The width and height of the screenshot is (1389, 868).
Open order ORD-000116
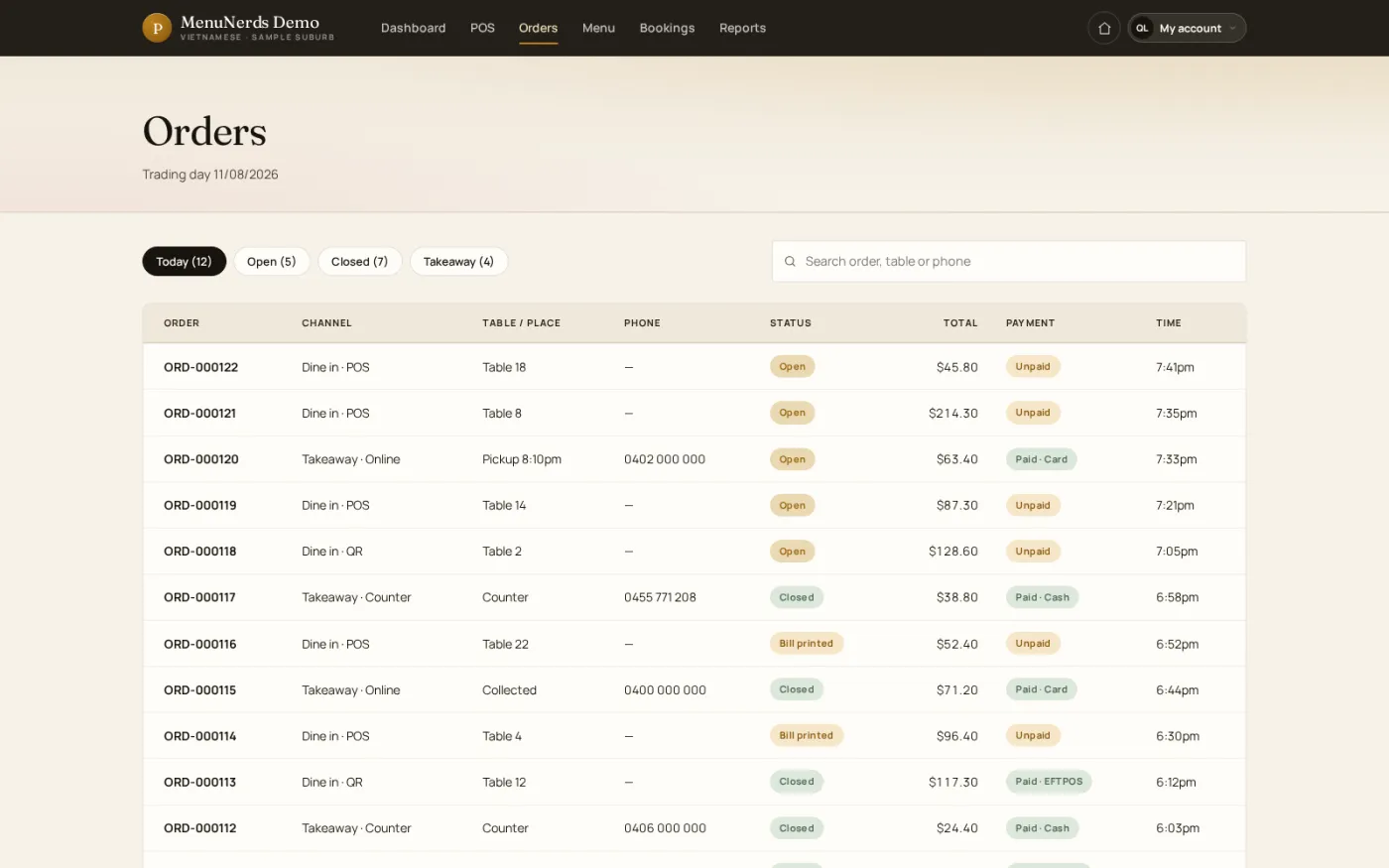pos(199,645)
